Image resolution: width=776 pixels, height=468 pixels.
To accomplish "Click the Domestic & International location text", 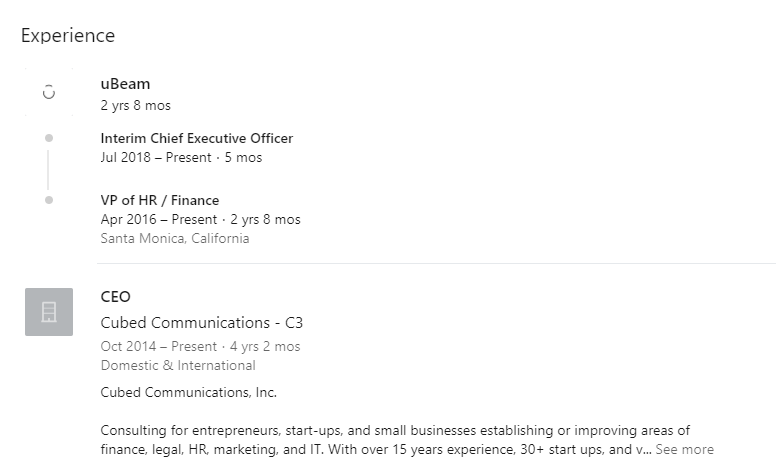I will tap(178, 366).
